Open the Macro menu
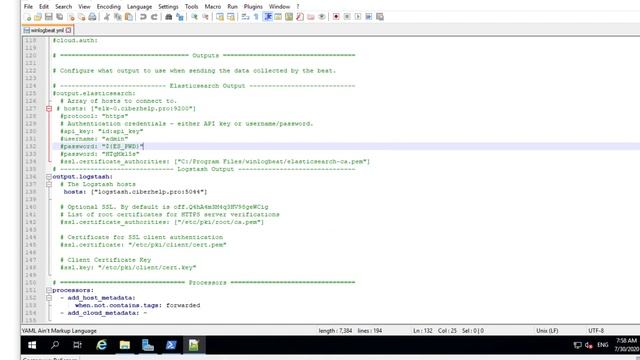The width and height of the screenshot is (640, 360). [x=213, y=7]
